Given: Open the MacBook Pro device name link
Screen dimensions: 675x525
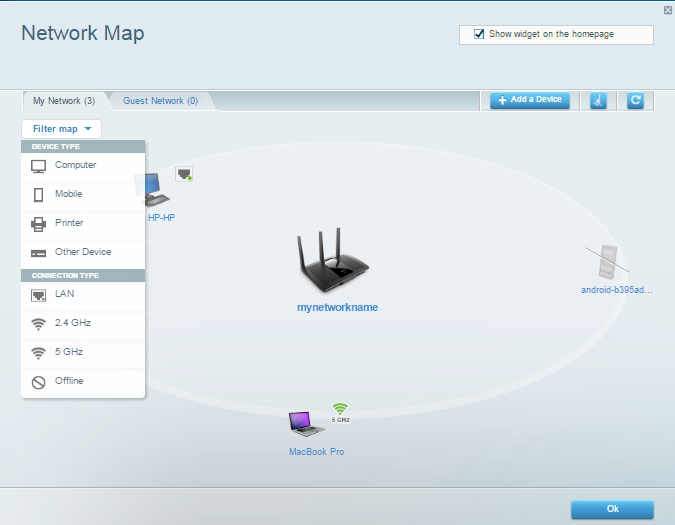Looking at the screenshot, I should point(316,452).
